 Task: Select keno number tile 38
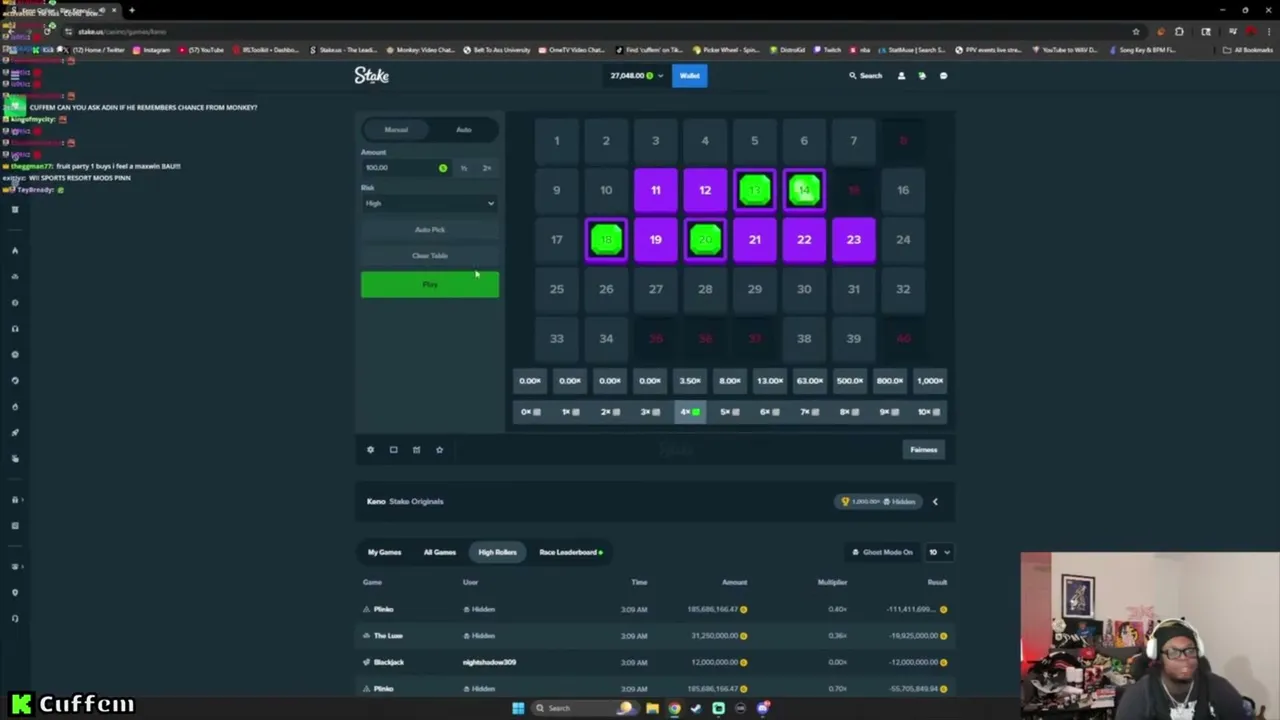click(x=804, y=339)
